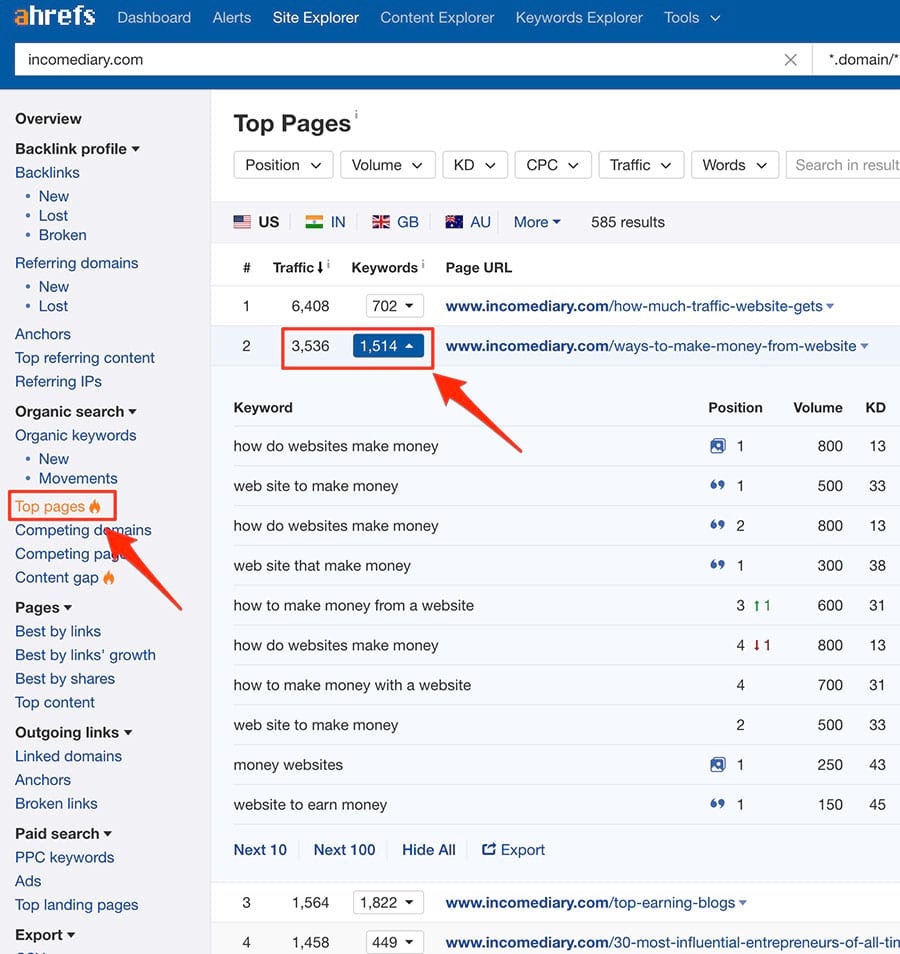900x954 pixels.
Task: Select the India flag country filter
Action: pos(325,222)
